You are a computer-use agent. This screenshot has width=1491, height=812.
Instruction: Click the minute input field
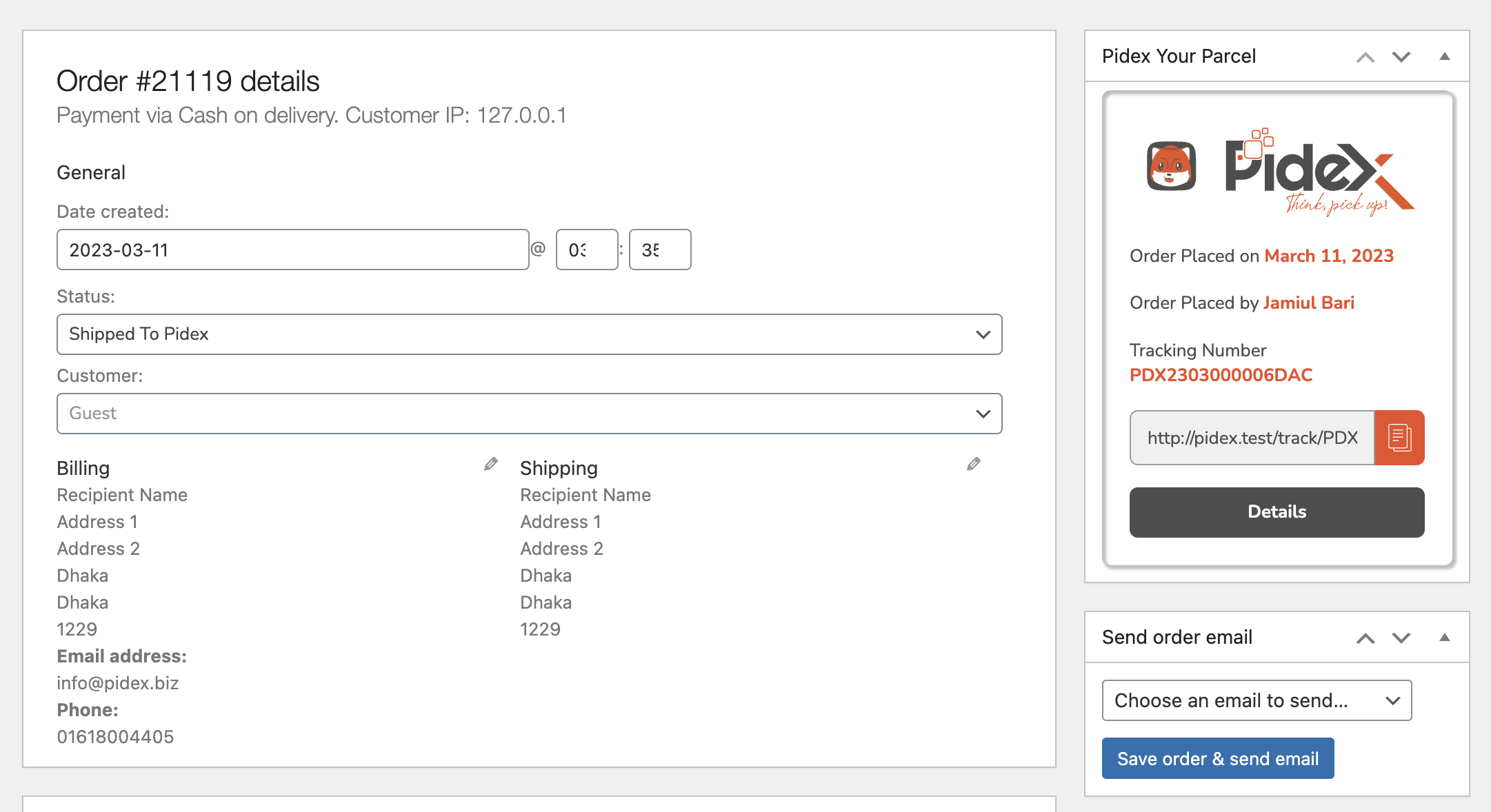click(x=660, y=250)
